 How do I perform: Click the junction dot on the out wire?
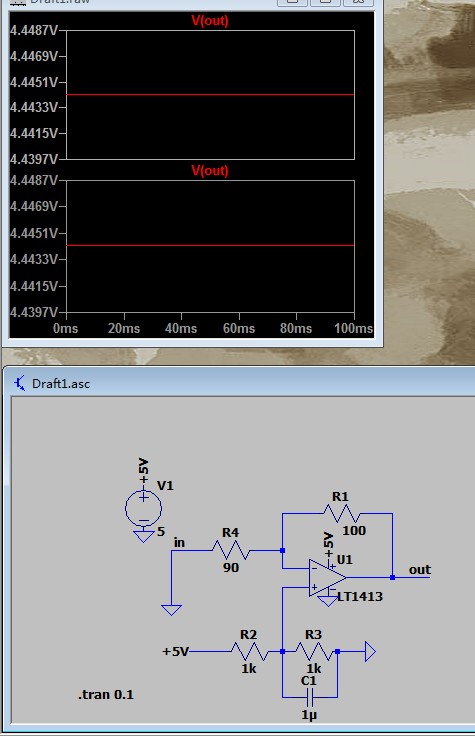pos(392,577)
